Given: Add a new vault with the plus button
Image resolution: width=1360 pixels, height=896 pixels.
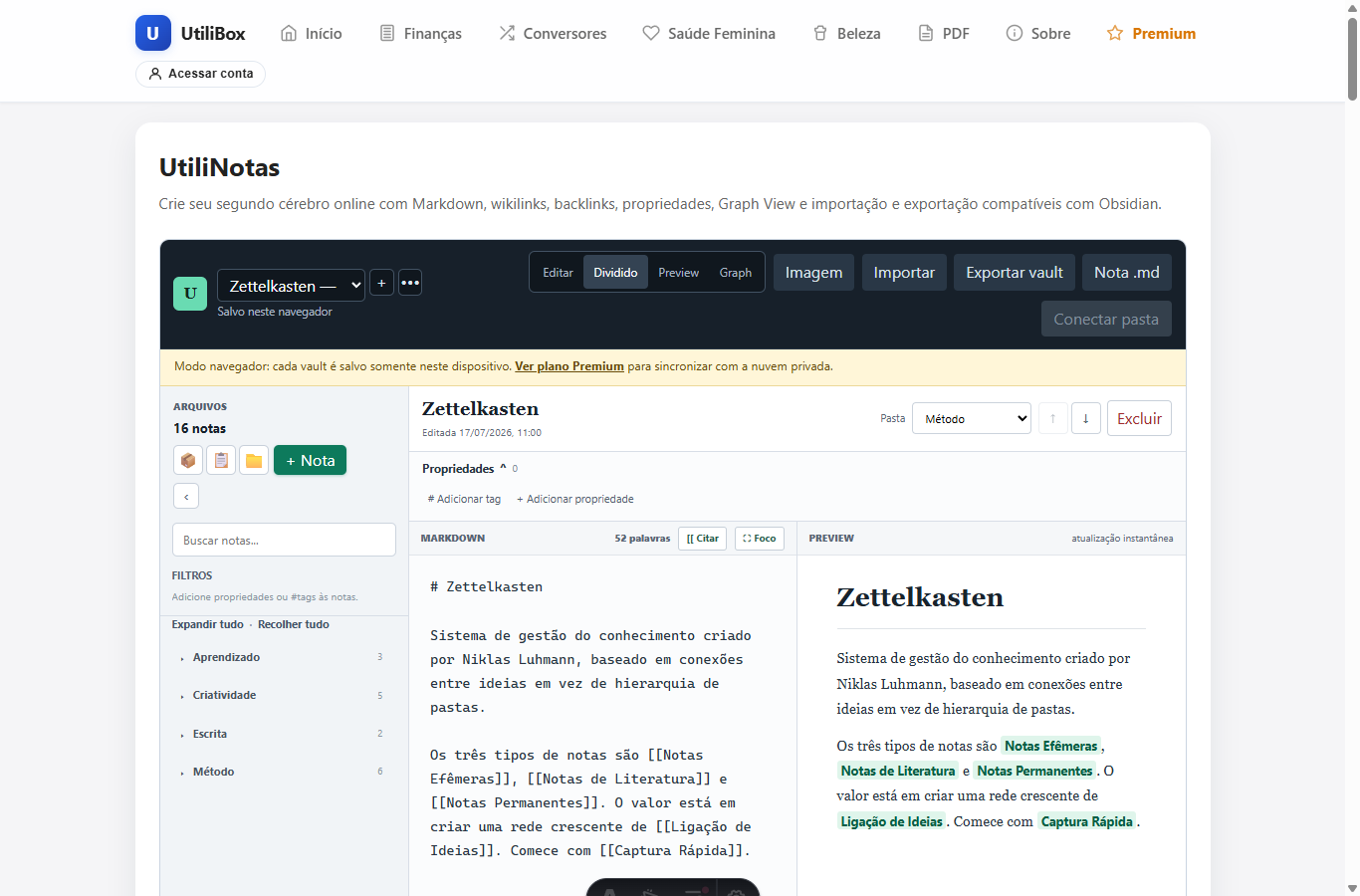Looking at the screenshot, I should coord(381,283).
